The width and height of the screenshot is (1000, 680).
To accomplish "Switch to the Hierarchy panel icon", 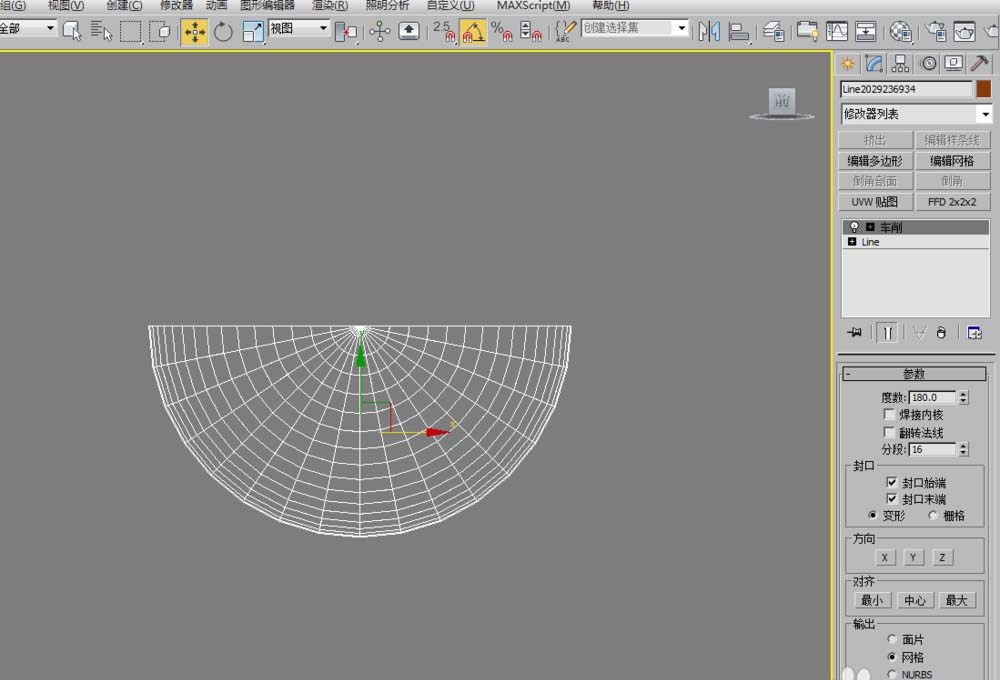I will pyautogui.click(x=901, y=63).
